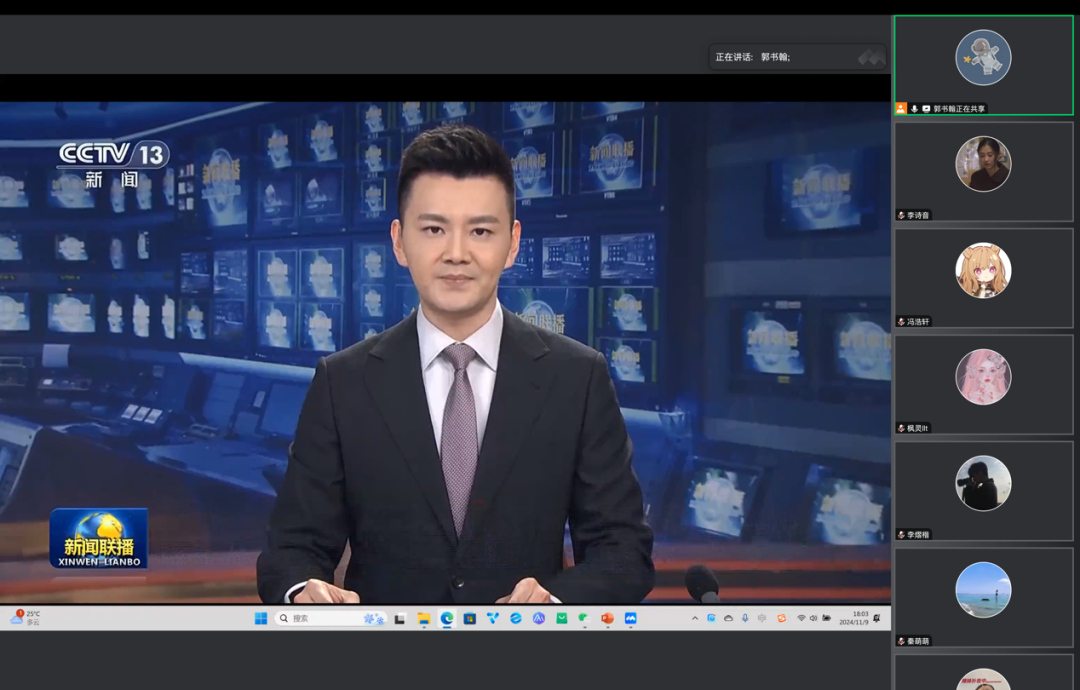Select 李诗音's participant avatar
The height and width of the screenshot is (690, 1080).
[983, 164]
